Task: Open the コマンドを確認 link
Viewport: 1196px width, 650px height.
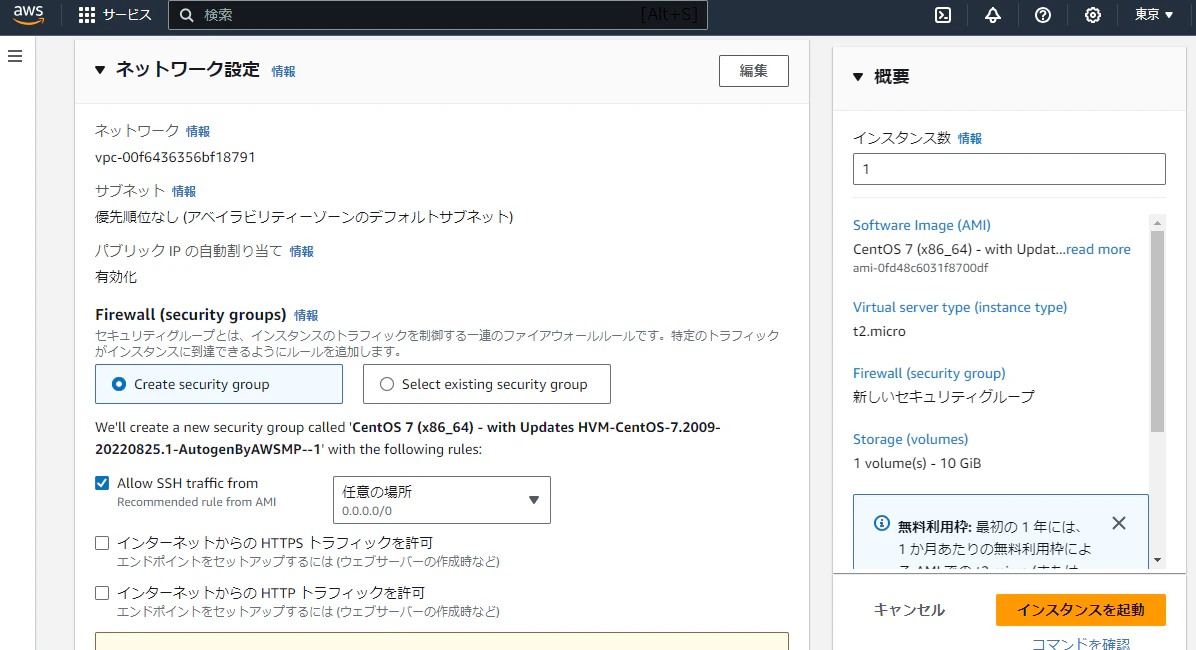Action: click(x=1081, y=643)
